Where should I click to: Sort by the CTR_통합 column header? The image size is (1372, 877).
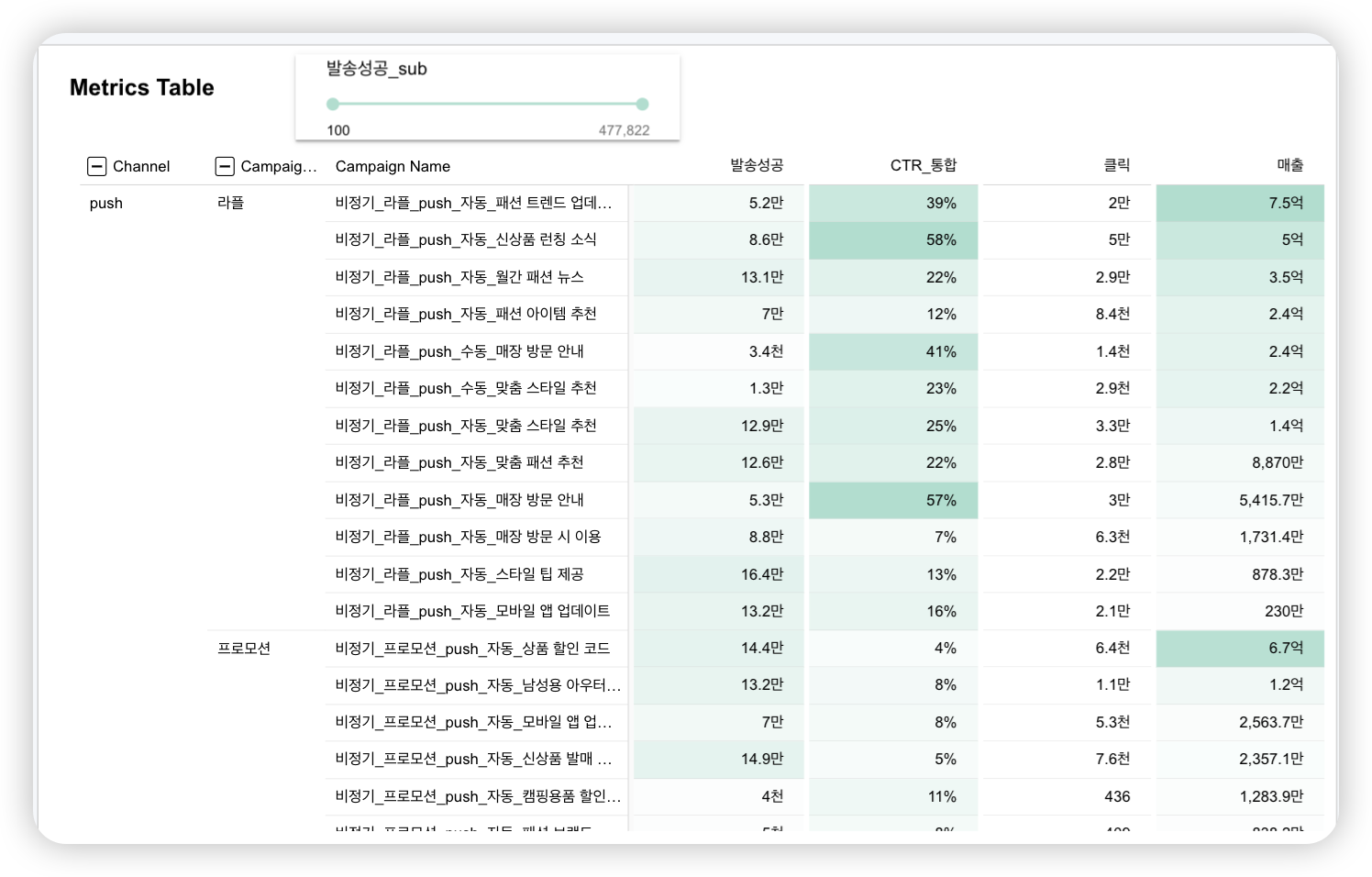click(924, 165)
